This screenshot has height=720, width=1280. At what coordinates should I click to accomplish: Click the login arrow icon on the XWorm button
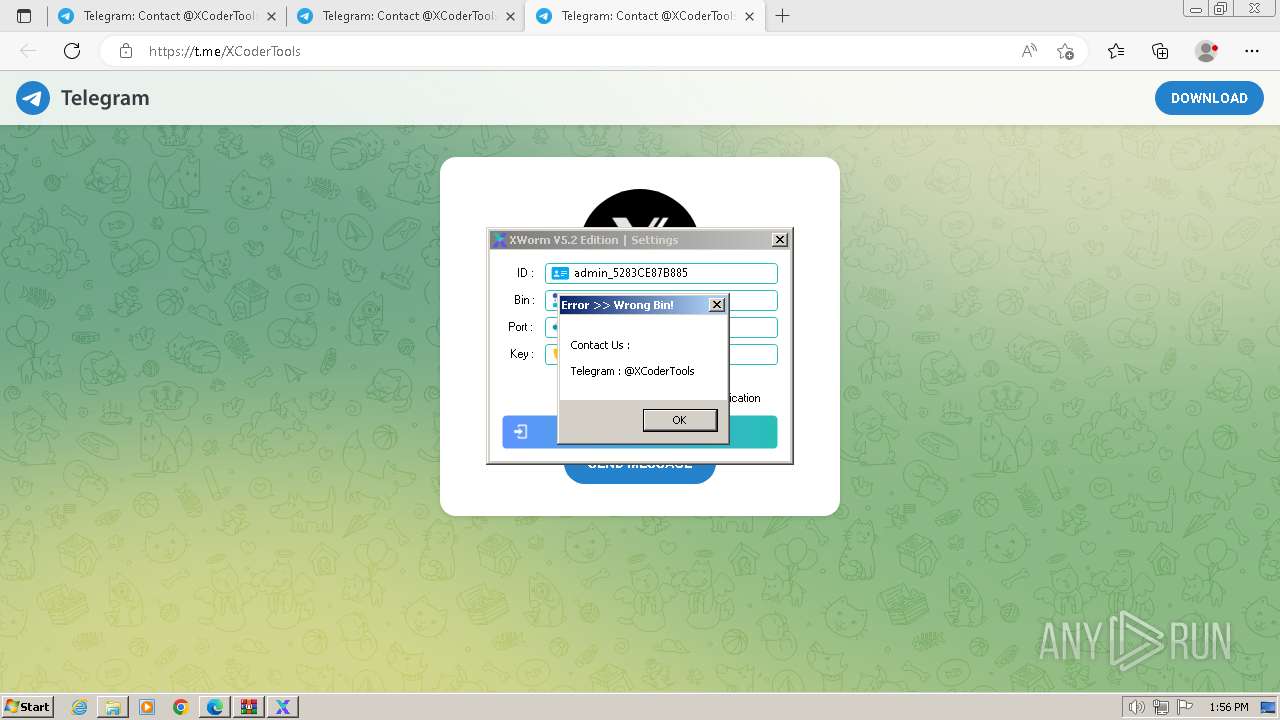click(x=521, y=432)
